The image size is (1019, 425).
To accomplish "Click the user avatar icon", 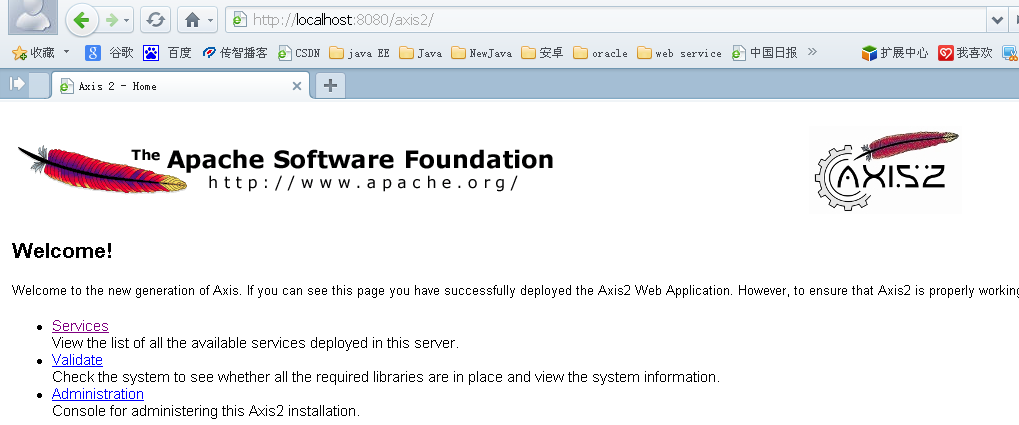I will (x=32, y=18).
